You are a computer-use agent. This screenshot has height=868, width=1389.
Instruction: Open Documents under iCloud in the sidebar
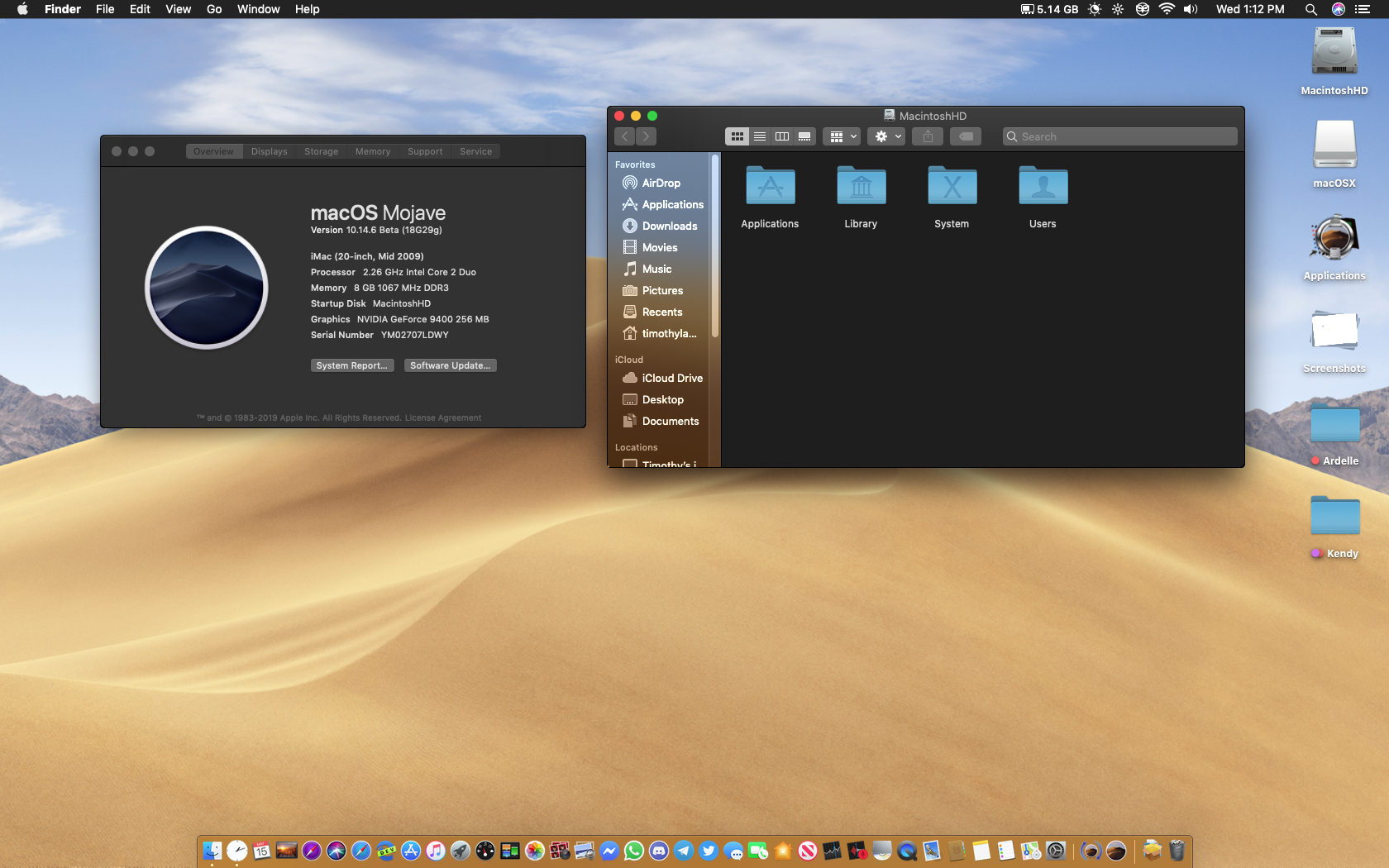click(x=661, y=421)
